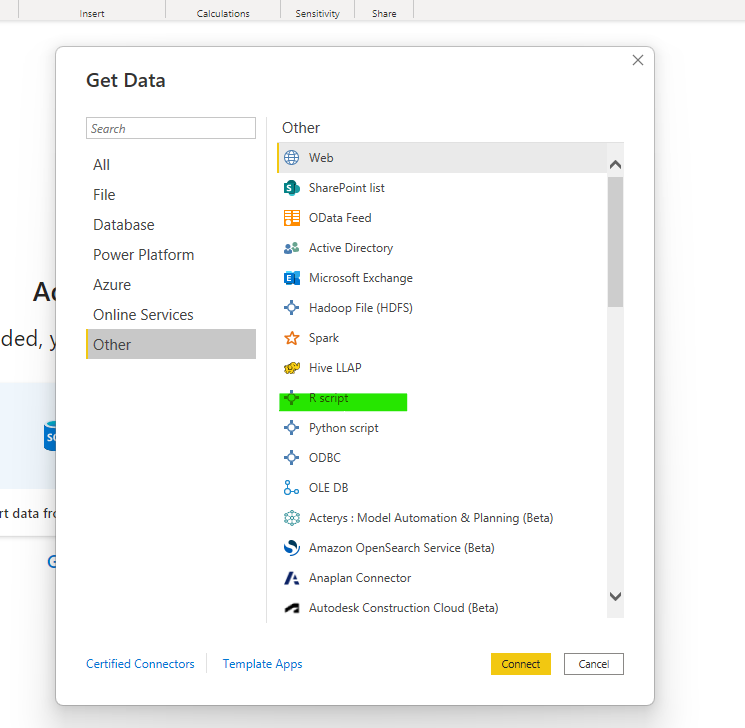Select Autodesk Construction Cloud (Beta)
Viewport: 745px width, 728px height.
click(442, 608)
